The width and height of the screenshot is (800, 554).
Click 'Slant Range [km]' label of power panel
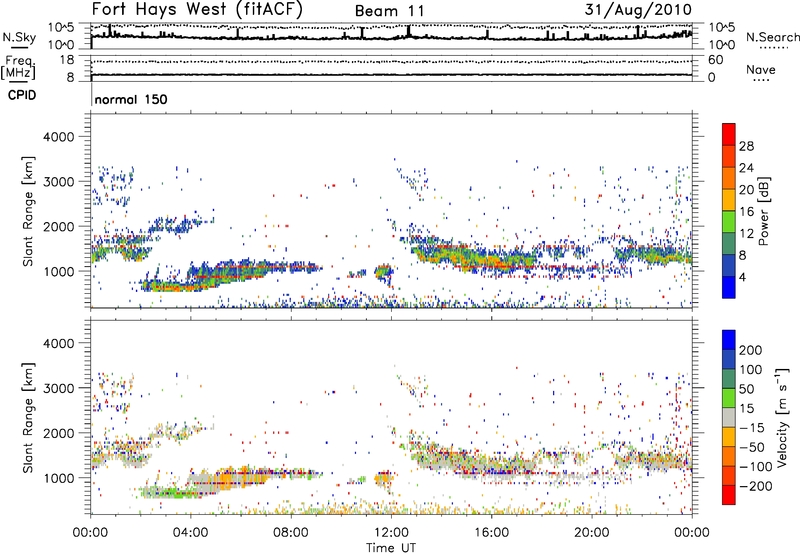pyautogui.click(x=28, y=211)
